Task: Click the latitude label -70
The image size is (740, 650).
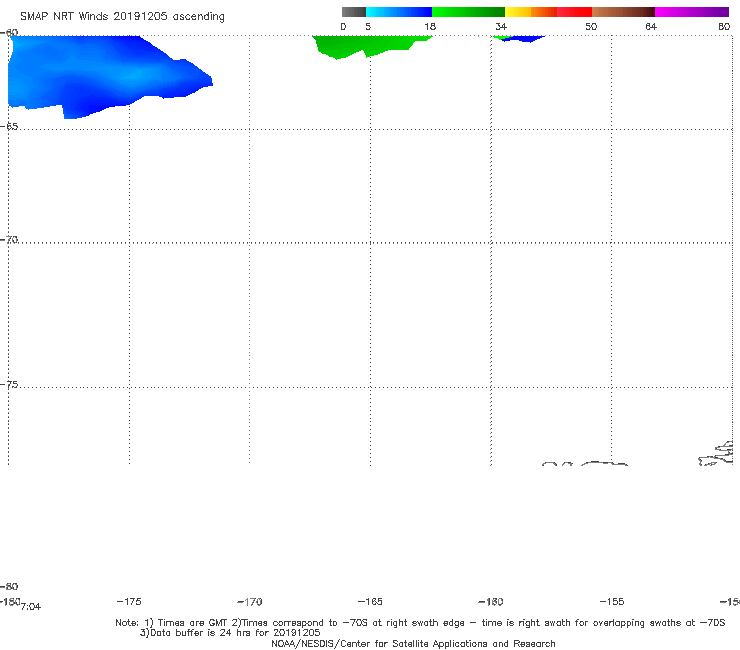Action: tap(9, 240)
